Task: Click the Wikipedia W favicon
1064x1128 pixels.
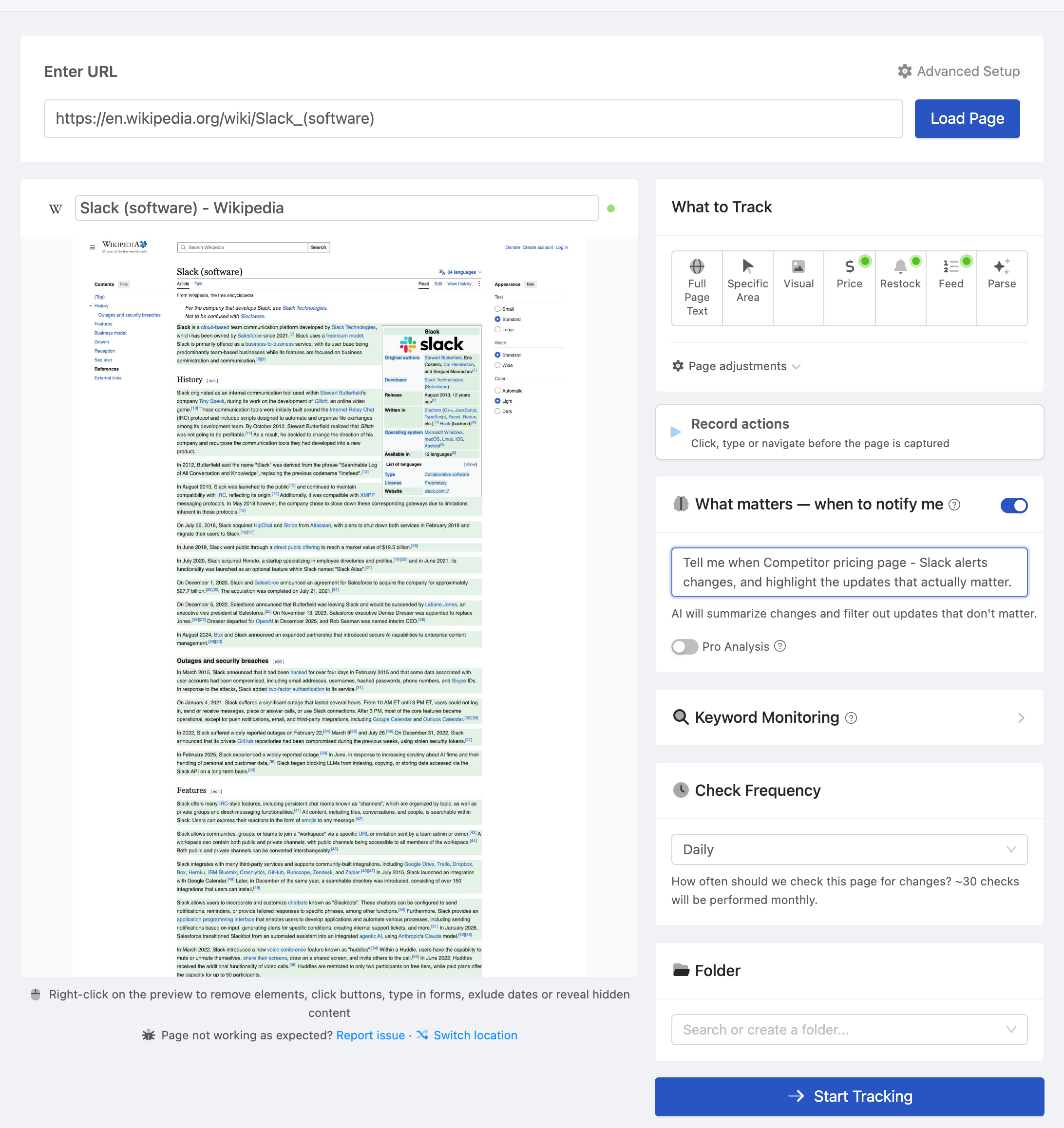Action: (56, 208)
